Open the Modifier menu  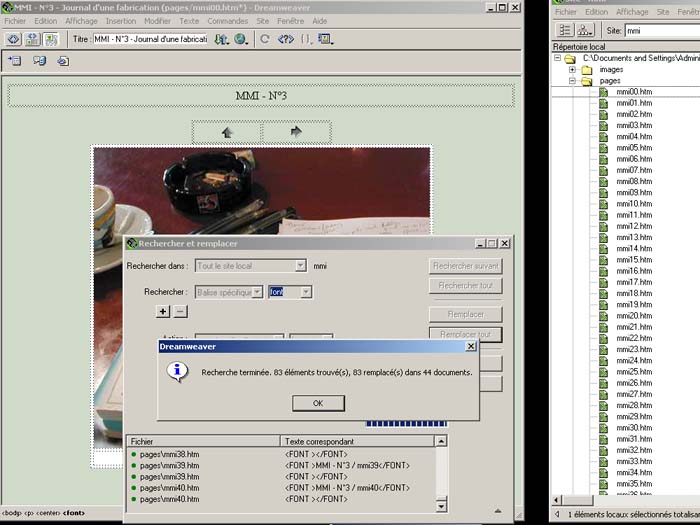coord(157,21)
